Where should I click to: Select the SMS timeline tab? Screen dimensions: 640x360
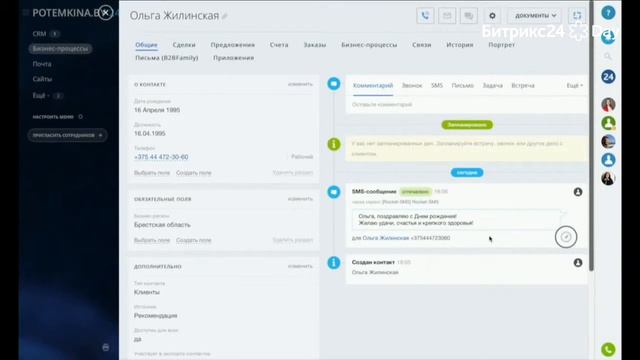point(437,86)
